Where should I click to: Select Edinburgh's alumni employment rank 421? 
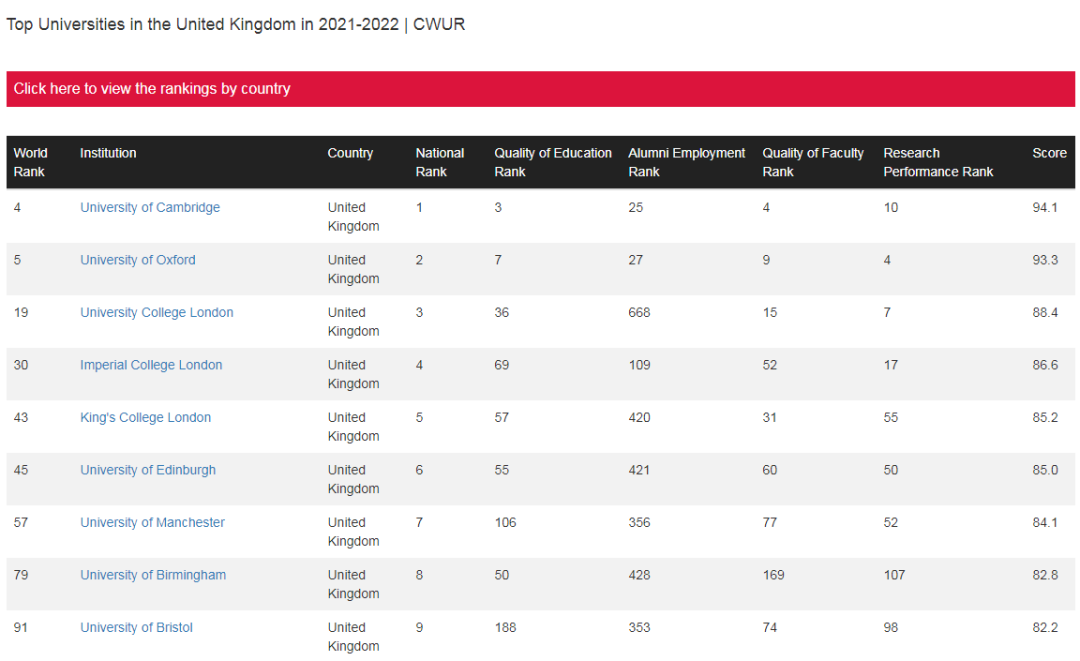(639, 470)
